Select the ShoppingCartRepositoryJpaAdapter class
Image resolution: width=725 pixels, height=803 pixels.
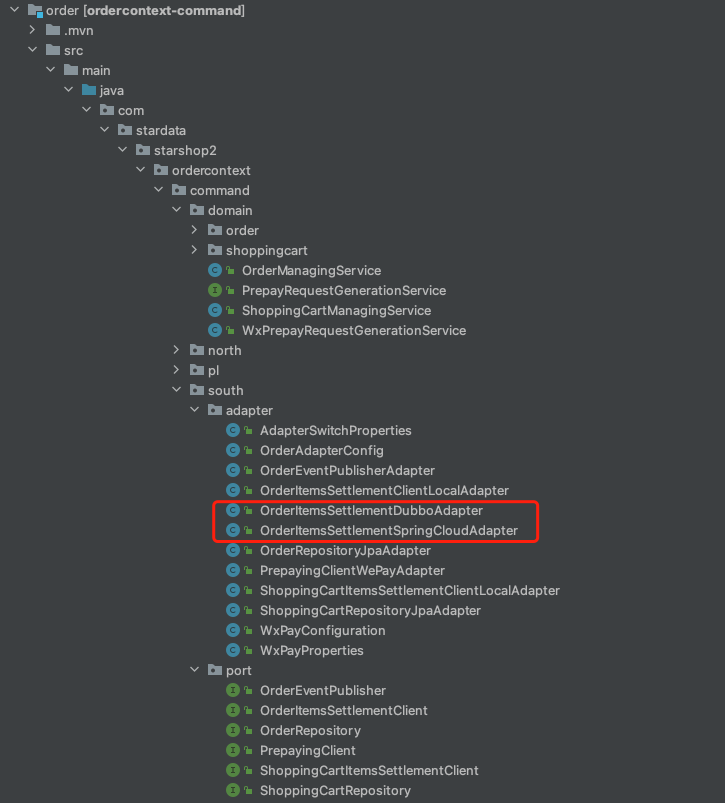coord(370,610)
